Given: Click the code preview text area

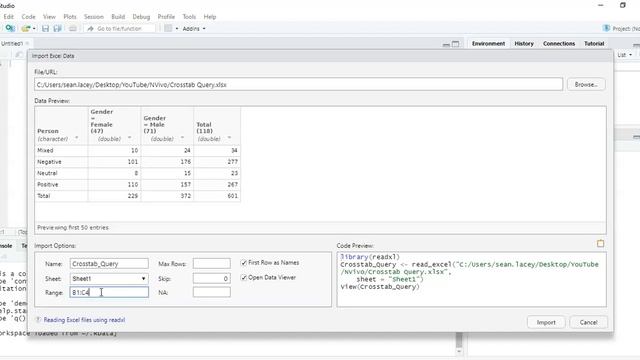Looking at the screenshot, I should [471, 280].
